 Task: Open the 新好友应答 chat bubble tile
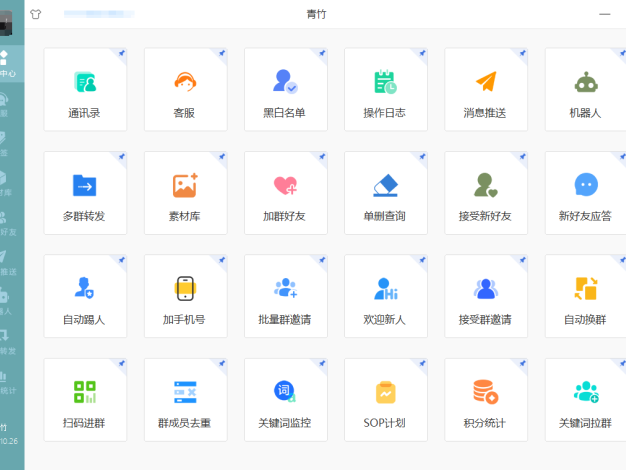586,193
